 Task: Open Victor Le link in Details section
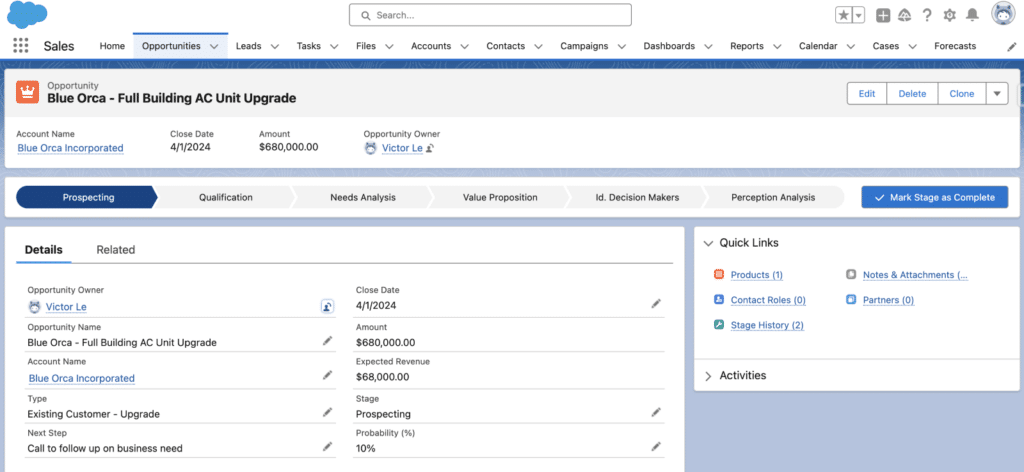pos(66,307)
